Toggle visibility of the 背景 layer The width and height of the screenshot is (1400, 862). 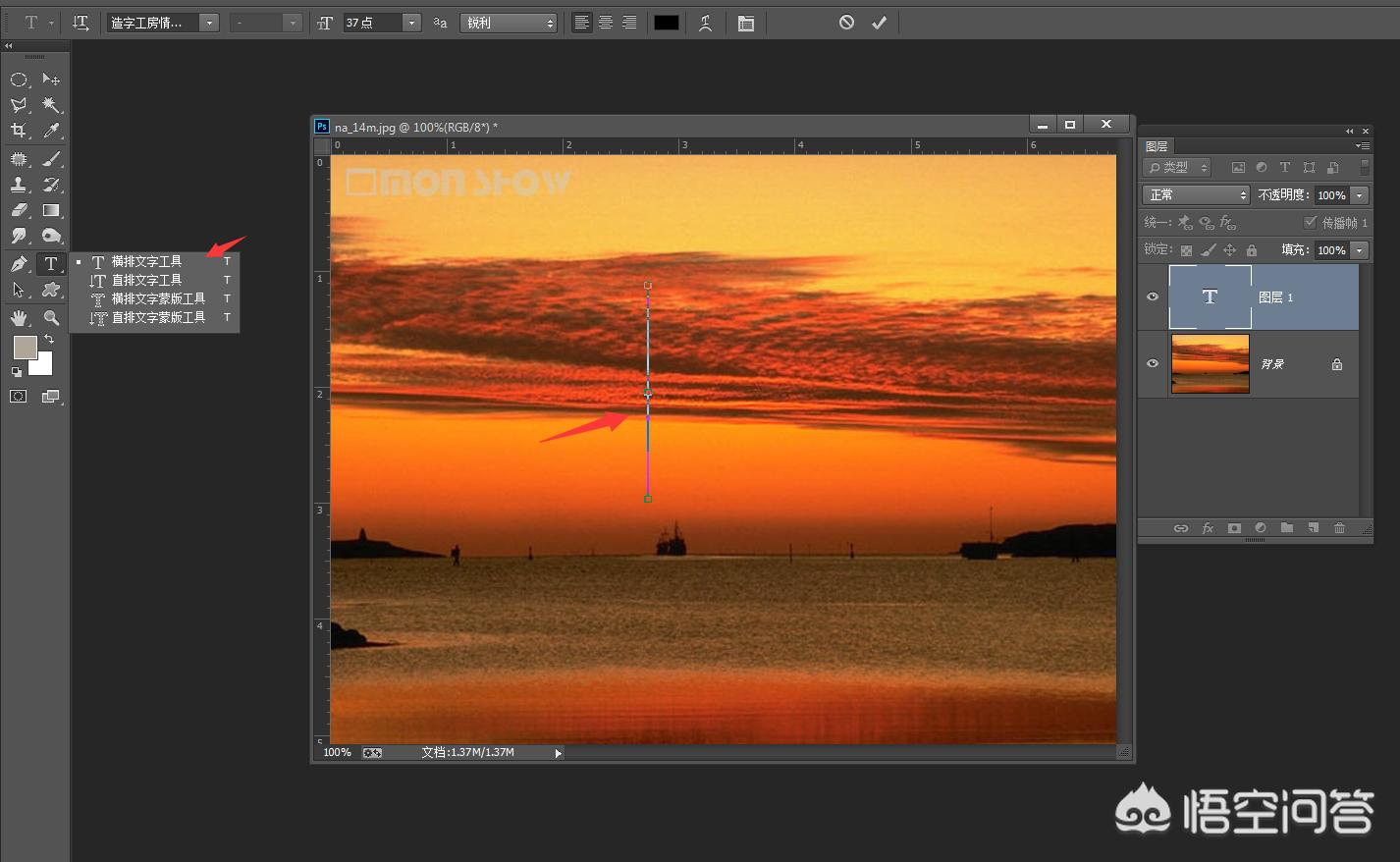coord(1153,363)
